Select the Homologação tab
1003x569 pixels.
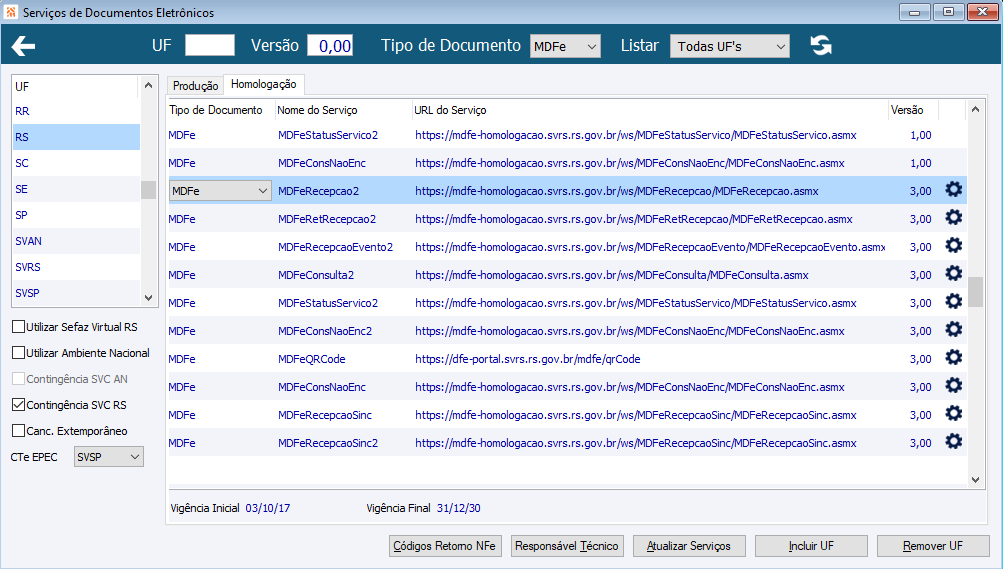click(x=264, y=84)
